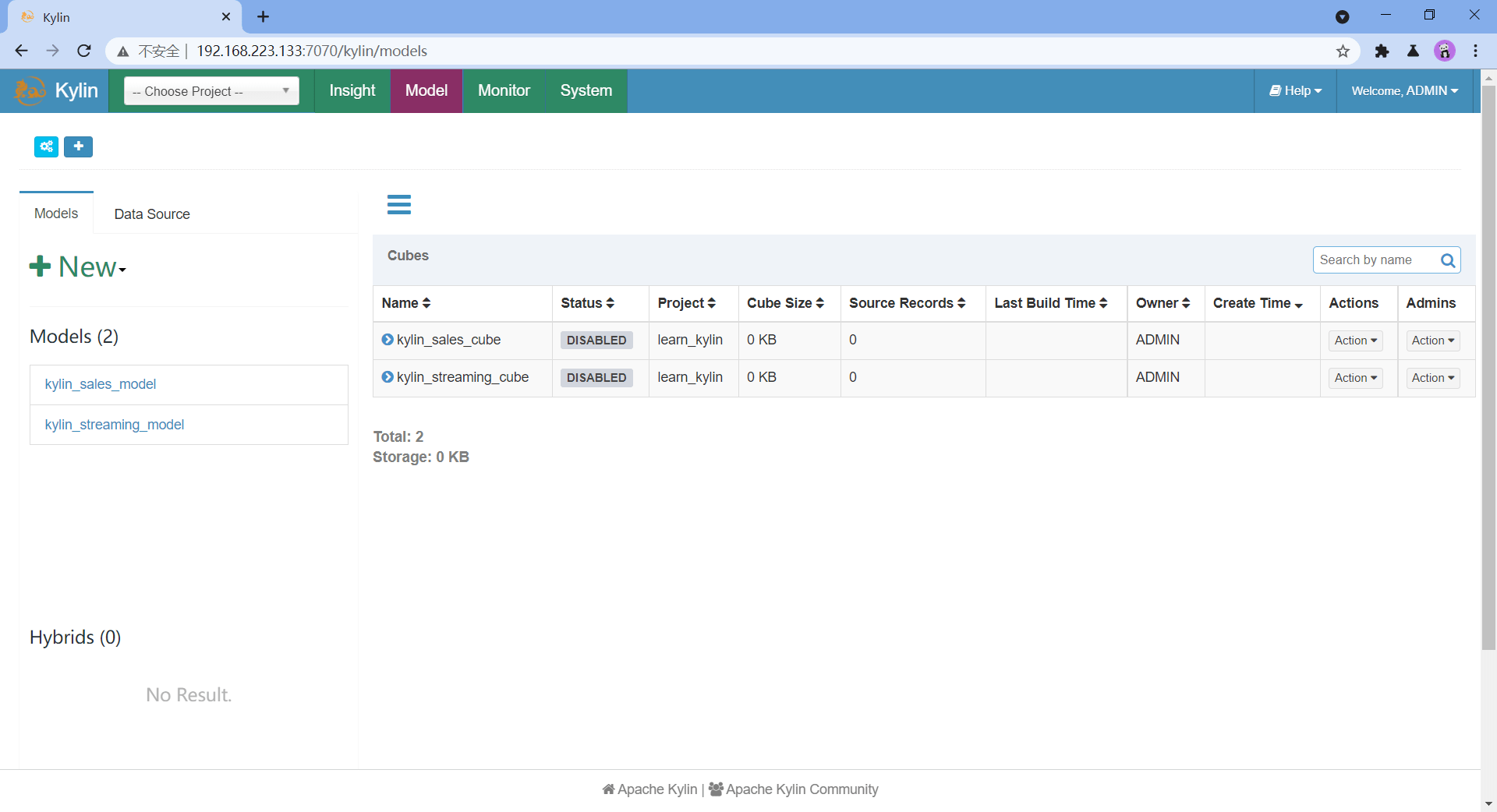Click the kylin_streaming_cube name text
Image resolution: width=1497 pixels, height=812 pixels.
point(462,377)
